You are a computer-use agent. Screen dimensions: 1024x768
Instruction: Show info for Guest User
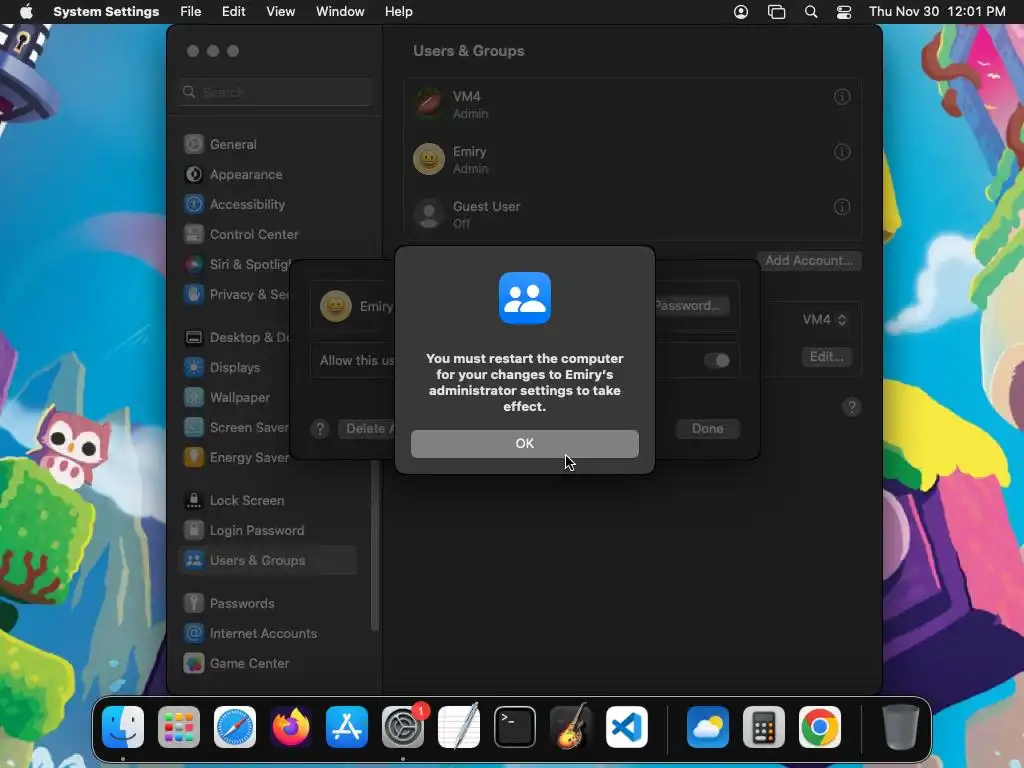842,207
